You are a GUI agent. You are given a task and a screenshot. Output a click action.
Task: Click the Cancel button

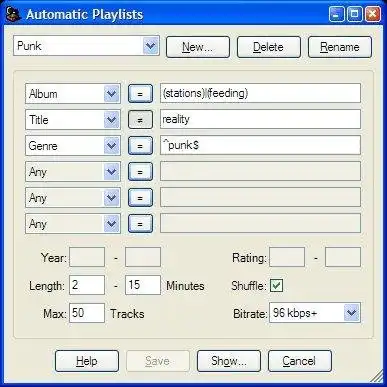click(x=300, y=361)
